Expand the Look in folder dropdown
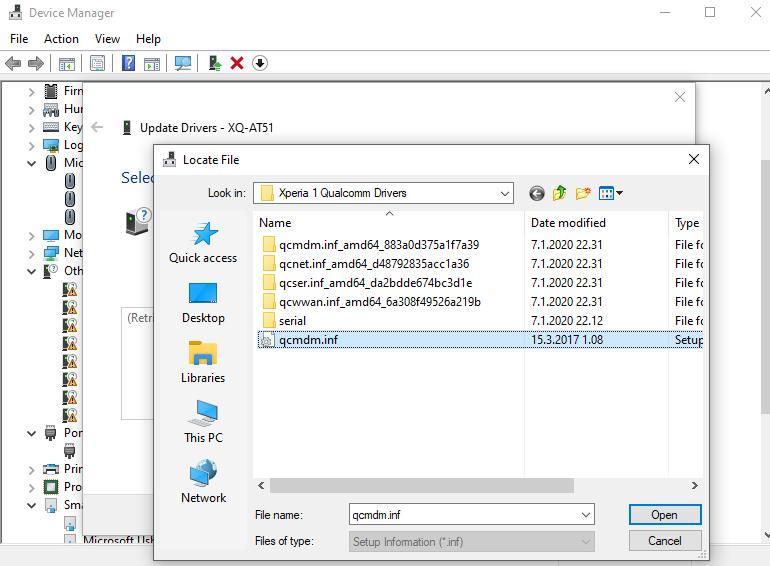The height and width of the screenshot is (566, 770). pyautogui.click(x=505, y=193)
